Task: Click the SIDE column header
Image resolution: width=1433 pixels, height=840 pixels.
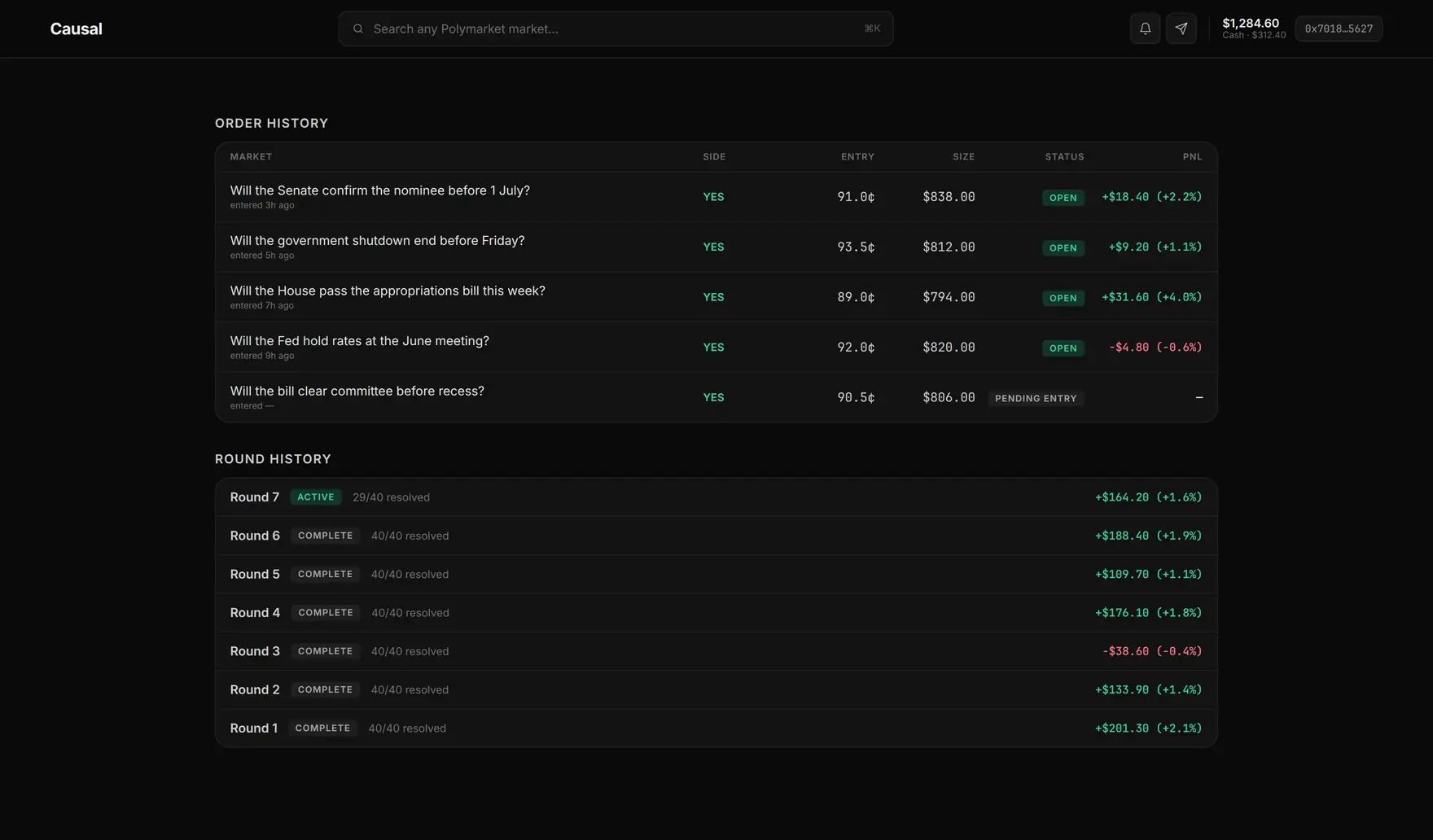Action: 714,156
